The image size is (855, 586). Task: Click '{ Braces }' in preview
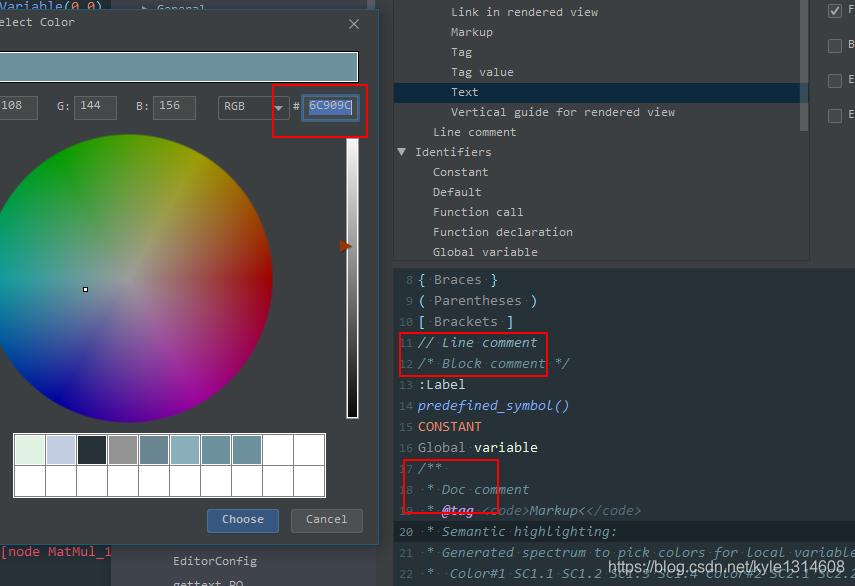pyautogui.click(x=458, y=280)
